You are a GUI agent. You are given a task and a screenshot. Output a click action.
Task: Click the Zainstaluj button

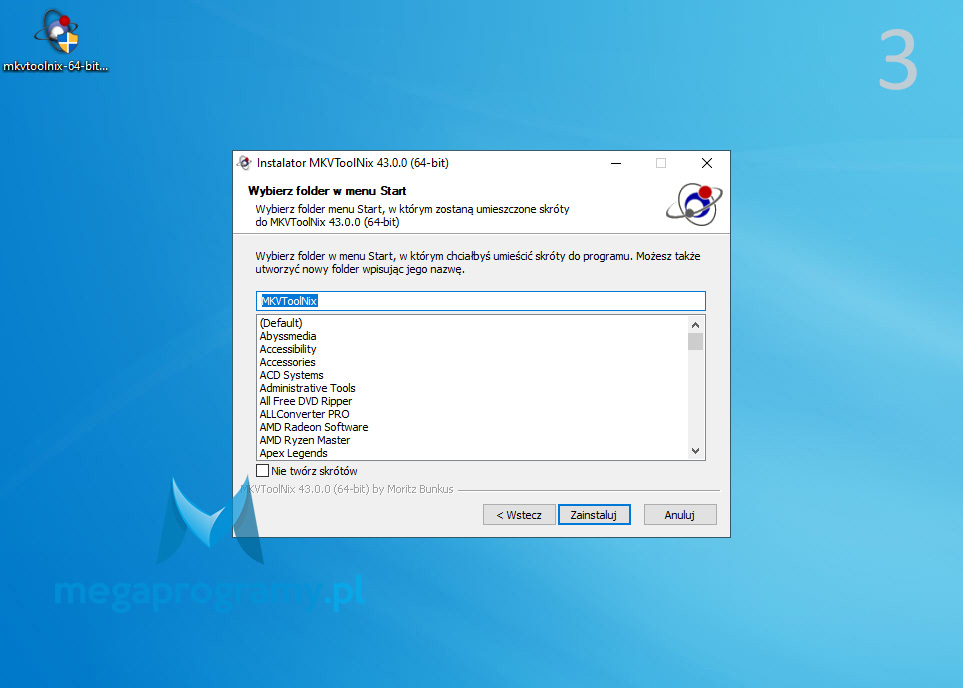pos(594,515)
